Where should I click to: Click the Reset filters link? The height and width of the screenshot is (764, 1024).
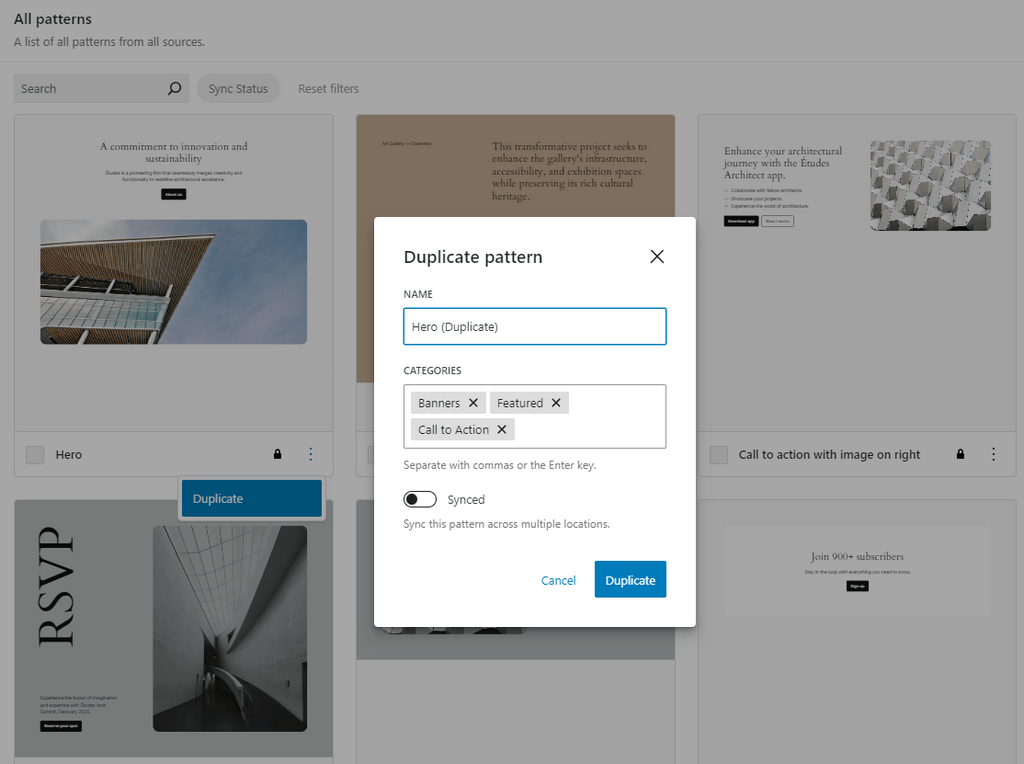[x=328, y=88]
